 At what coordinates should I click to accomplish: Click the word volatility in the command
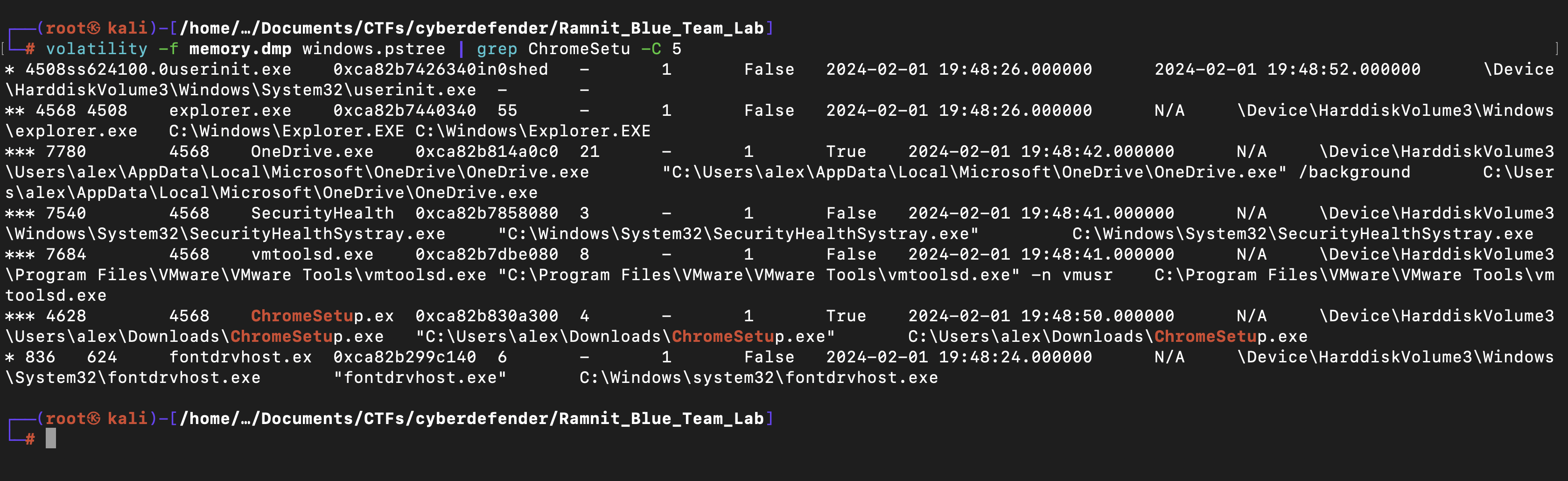coord(97,49)
